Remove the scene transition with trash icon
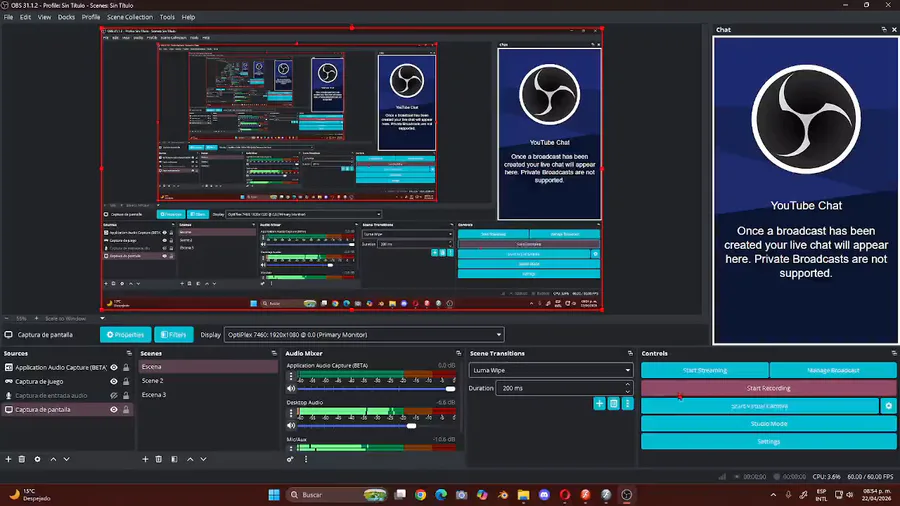Screen dimensions: 900x506 [x=614, y=404]
